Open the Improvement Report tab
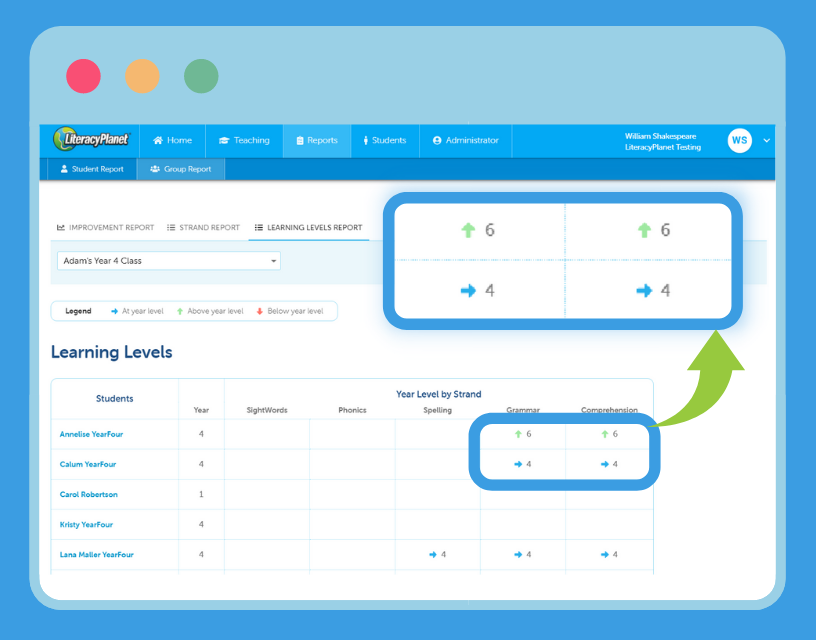Screen dimensions: 816x640 tap(105, 228)
